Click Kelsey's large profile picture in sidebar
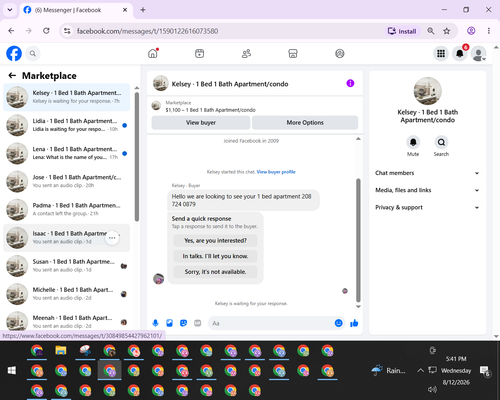Image resolution: width=500 pixels, height=400 pixels. click(428, 91)
